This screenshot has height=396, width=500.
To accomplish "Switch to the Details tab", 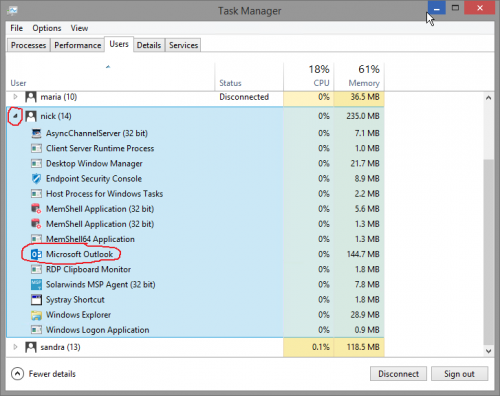I will tap(149, 45).
